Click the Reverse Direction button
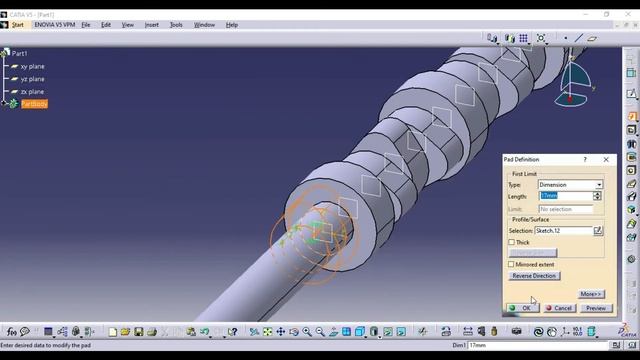The image size is (640, 360). point(534,276)
